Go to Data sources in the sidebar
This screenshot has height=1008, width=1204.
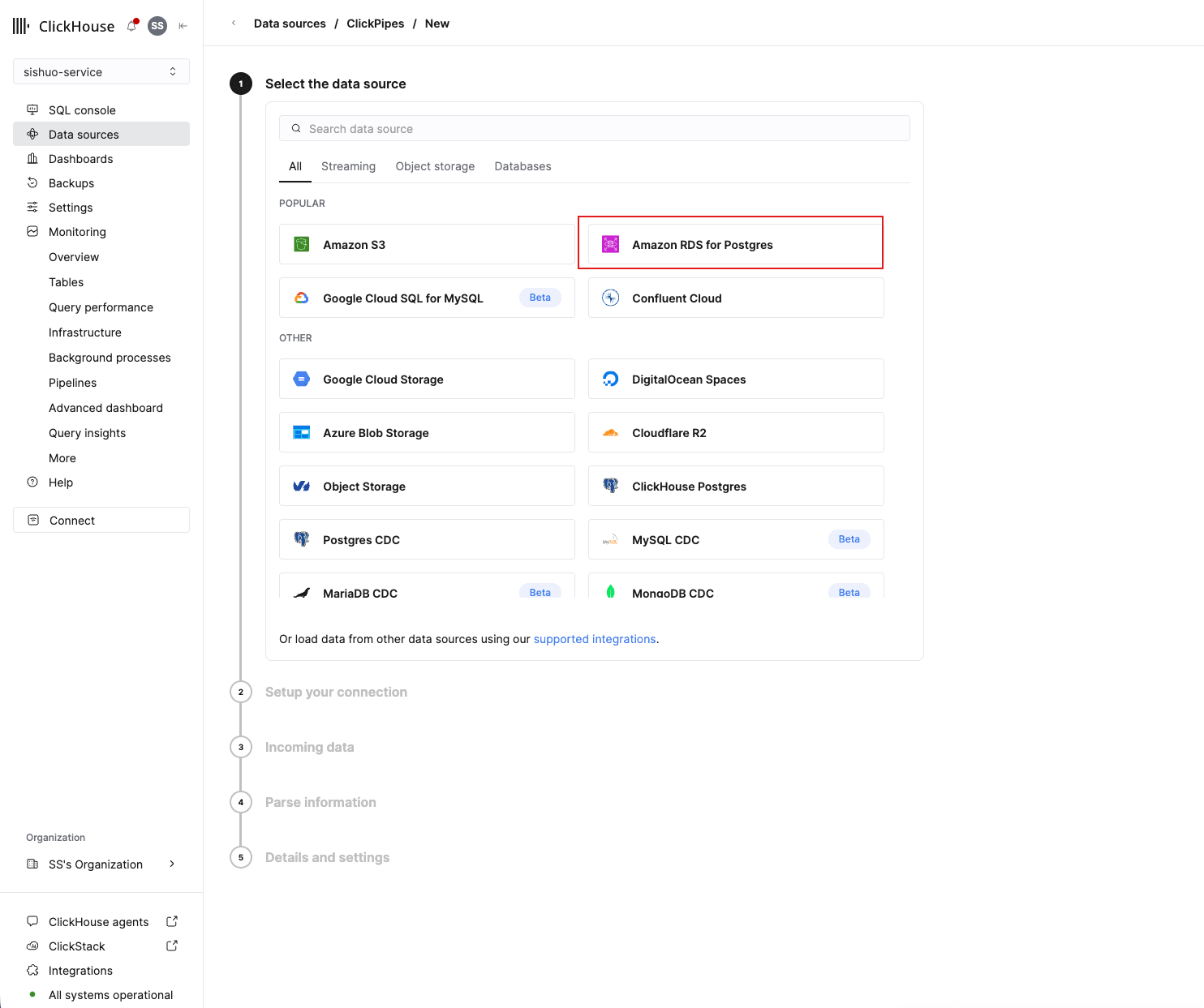point(101,134)
